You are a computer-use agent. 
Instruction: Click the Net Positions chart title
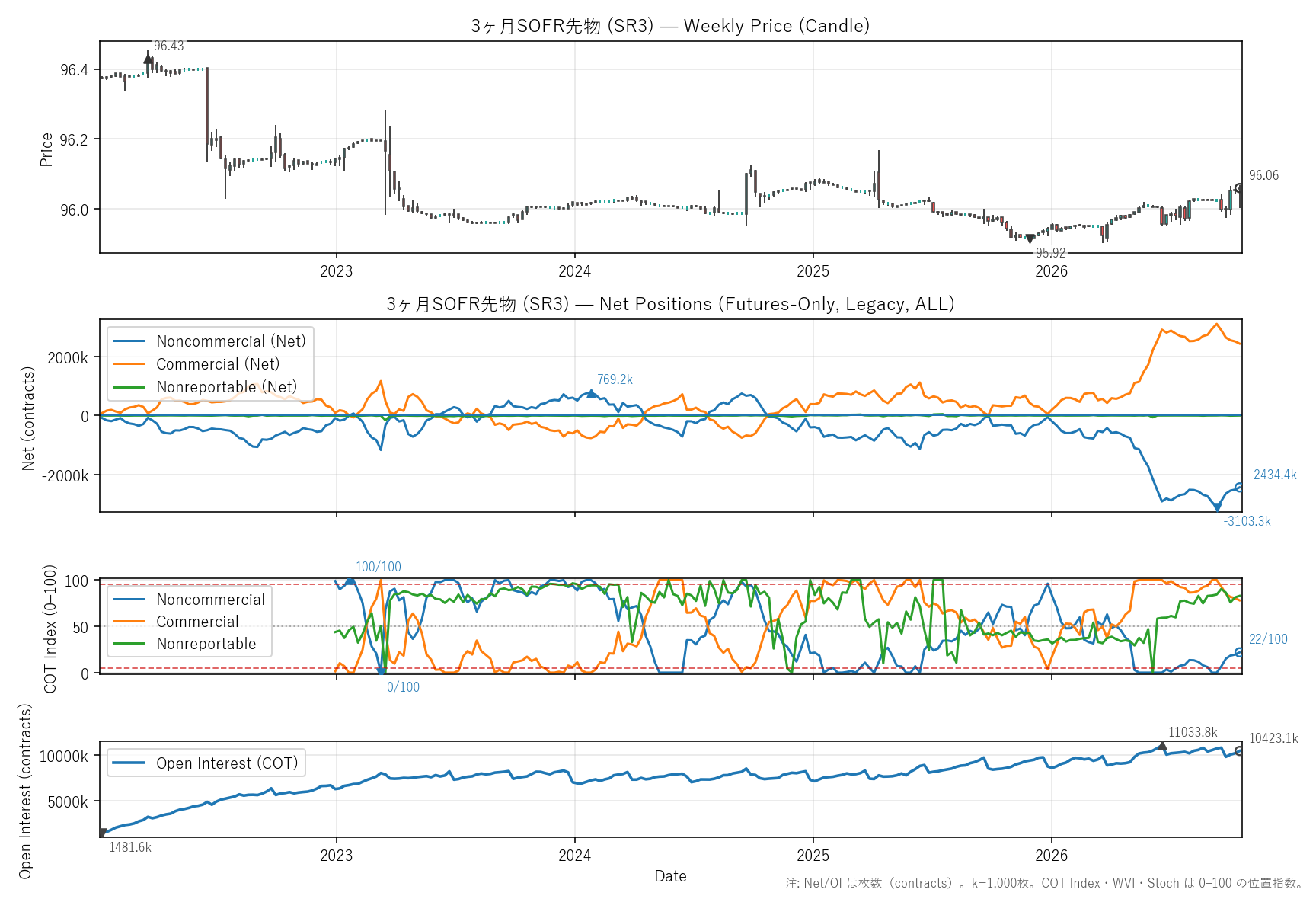[670, 304]
